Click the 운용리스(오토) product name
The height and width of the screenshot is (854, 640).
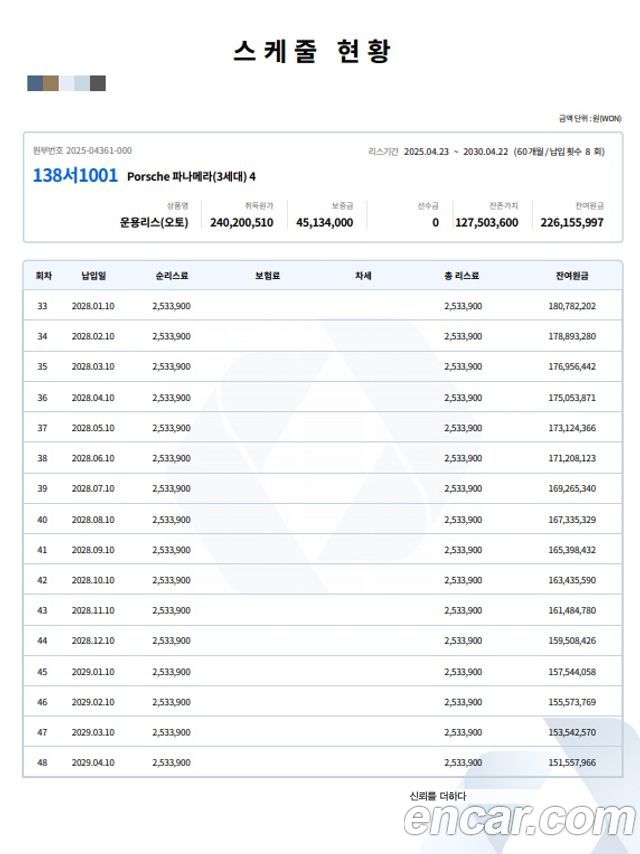[154, 223]
